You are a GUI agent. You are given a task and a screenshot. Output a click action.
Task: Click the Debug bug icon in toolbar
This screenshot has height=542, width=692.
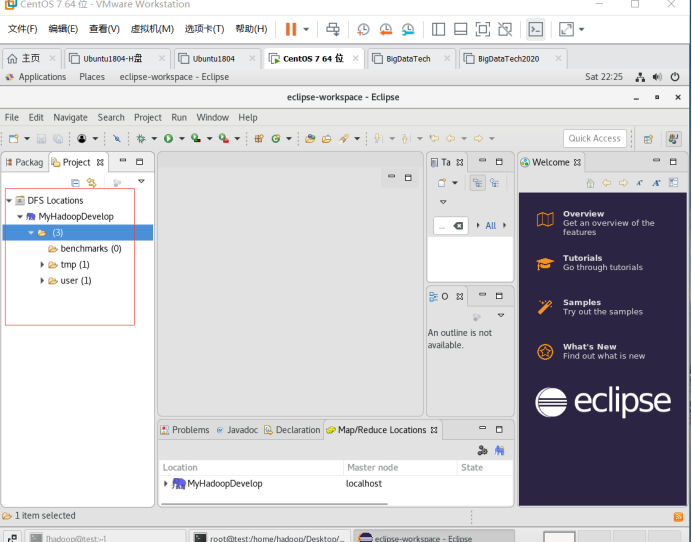pyautogui.click(x=141, y=139)
